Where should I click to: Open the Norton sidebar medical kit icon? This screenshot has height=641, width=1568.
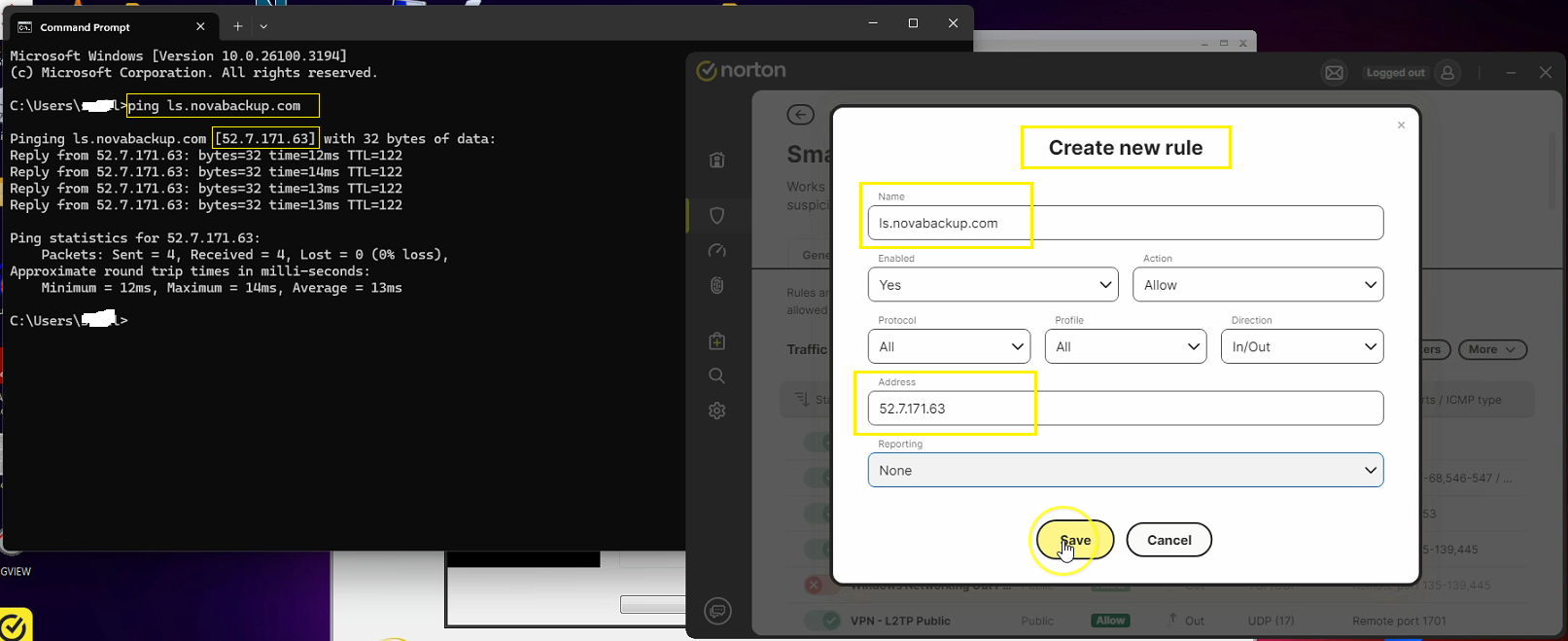[x=717, y=341]
